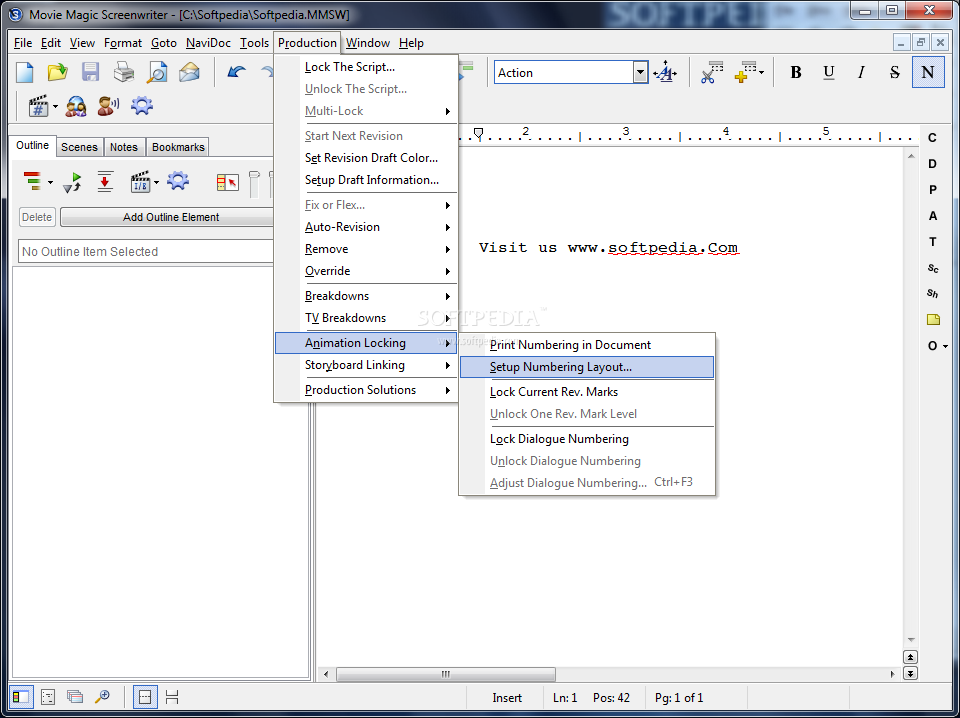Open the NaviDoc menu

point(208,43)
